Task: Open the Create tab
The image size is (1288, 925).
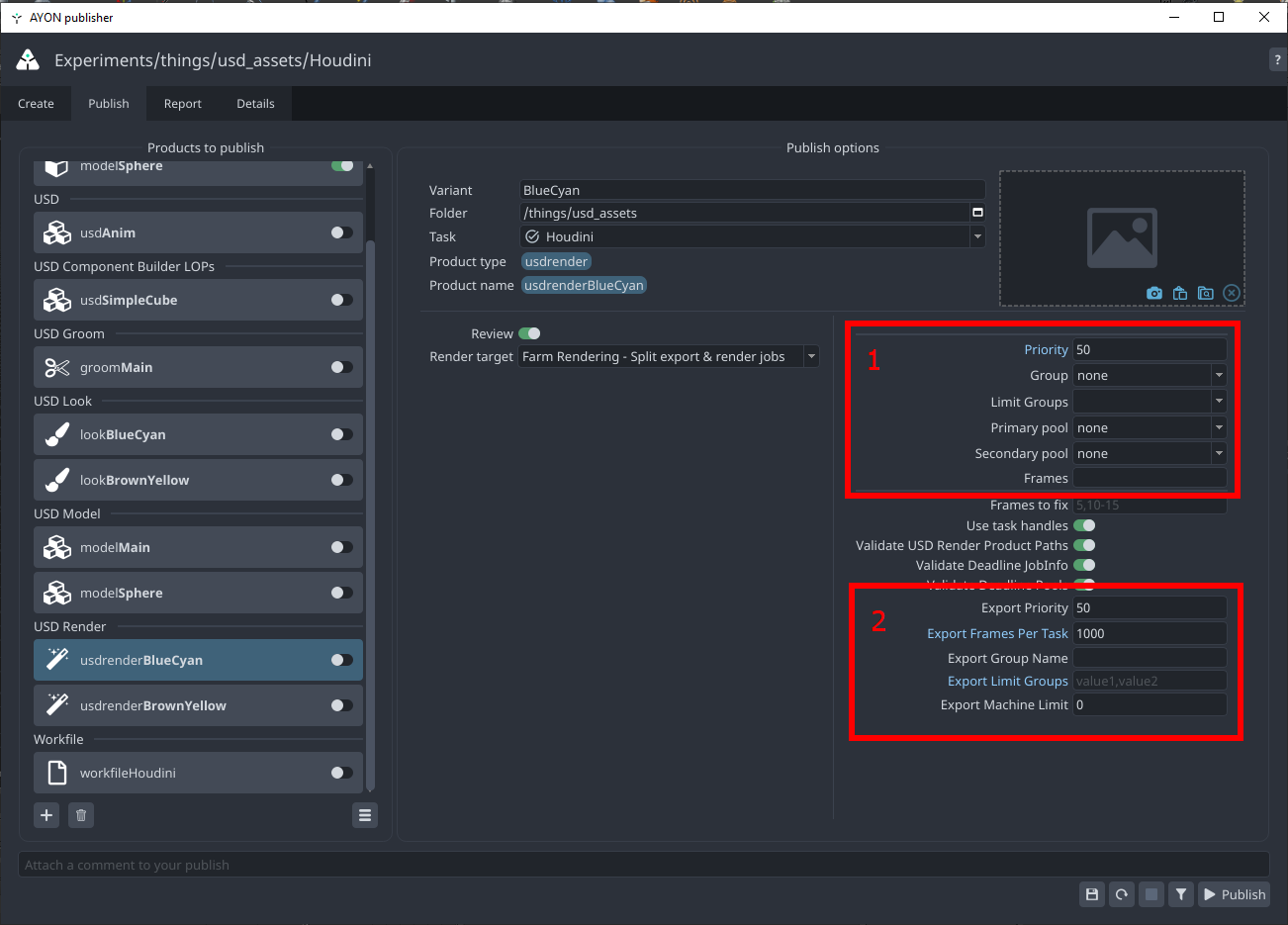Action: coord(36,104)
